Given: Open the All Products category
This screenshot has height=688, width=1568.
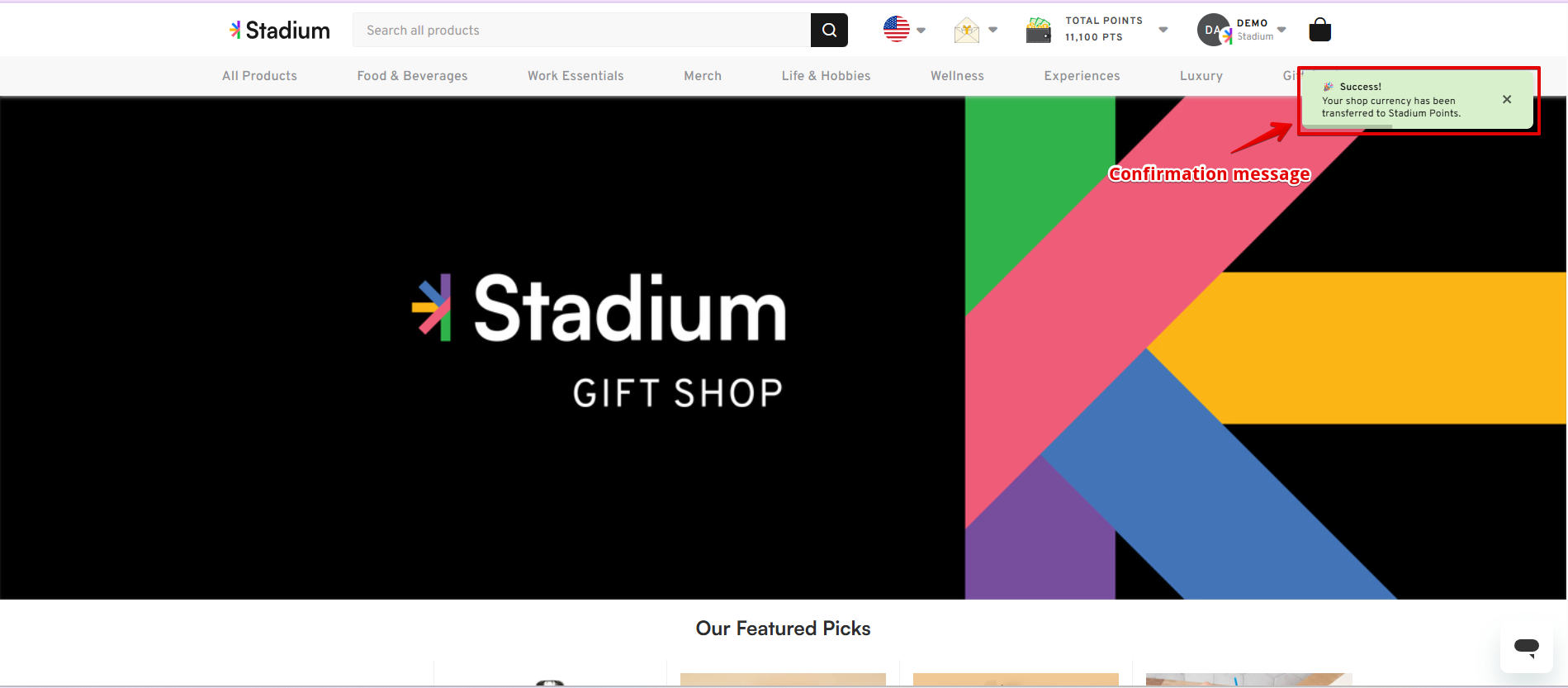Looking at the screenshot, I should [x=259, y=76].
